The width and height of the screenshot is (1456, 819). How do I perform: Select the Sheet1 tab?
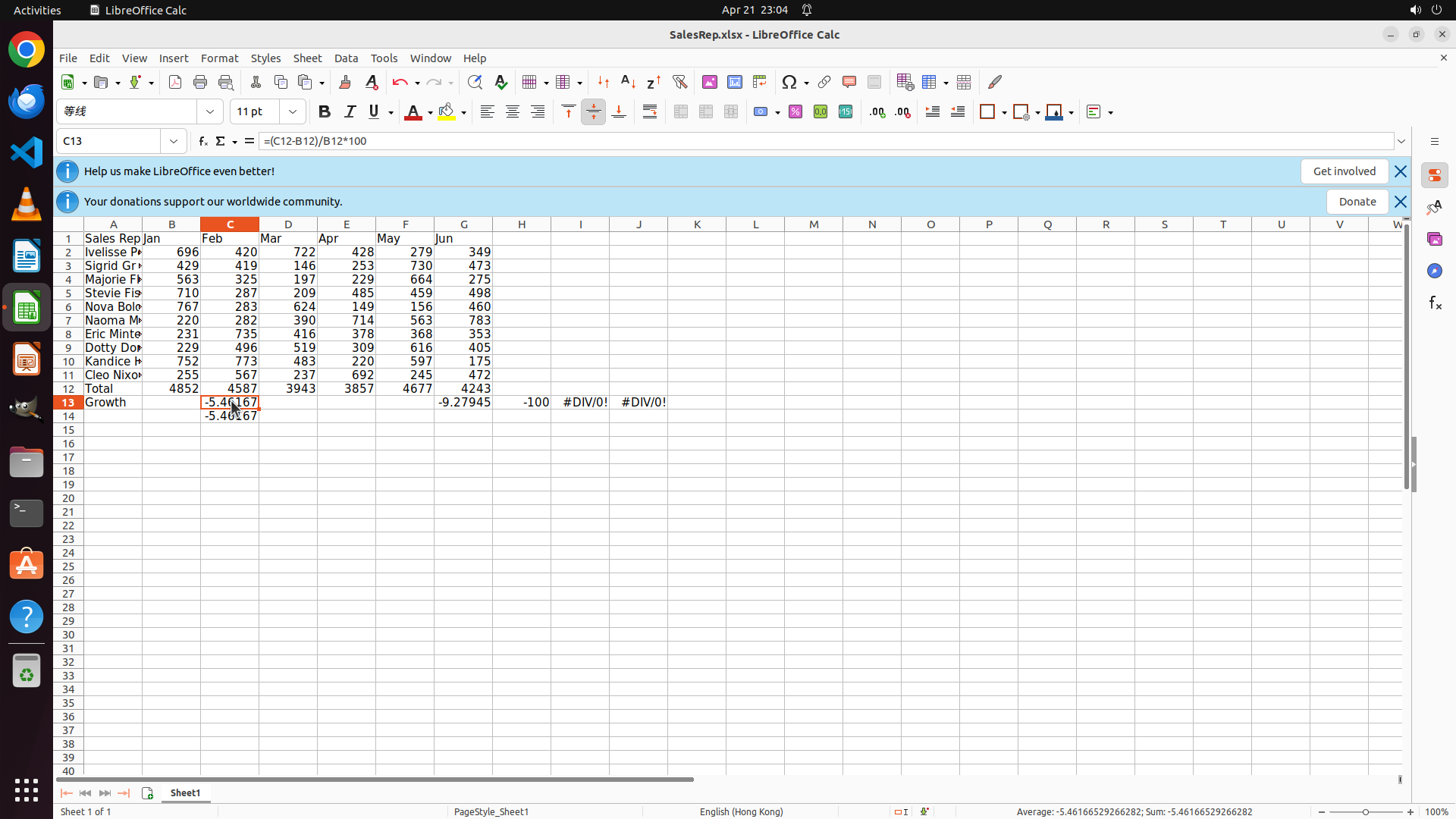tap(185, 792)
